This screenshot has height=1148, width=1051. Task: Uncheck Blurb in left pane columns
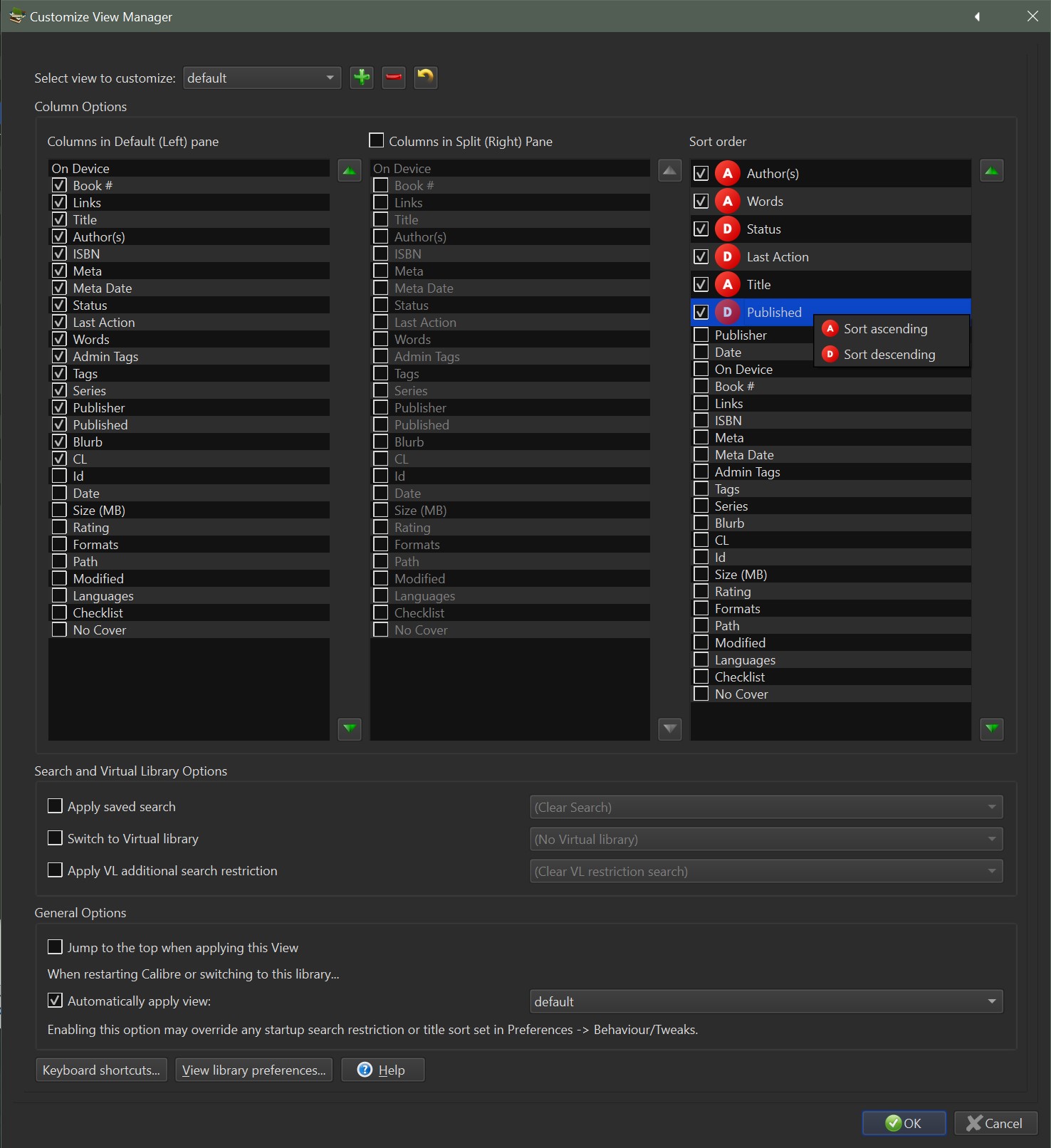click(x=60, y=442)
